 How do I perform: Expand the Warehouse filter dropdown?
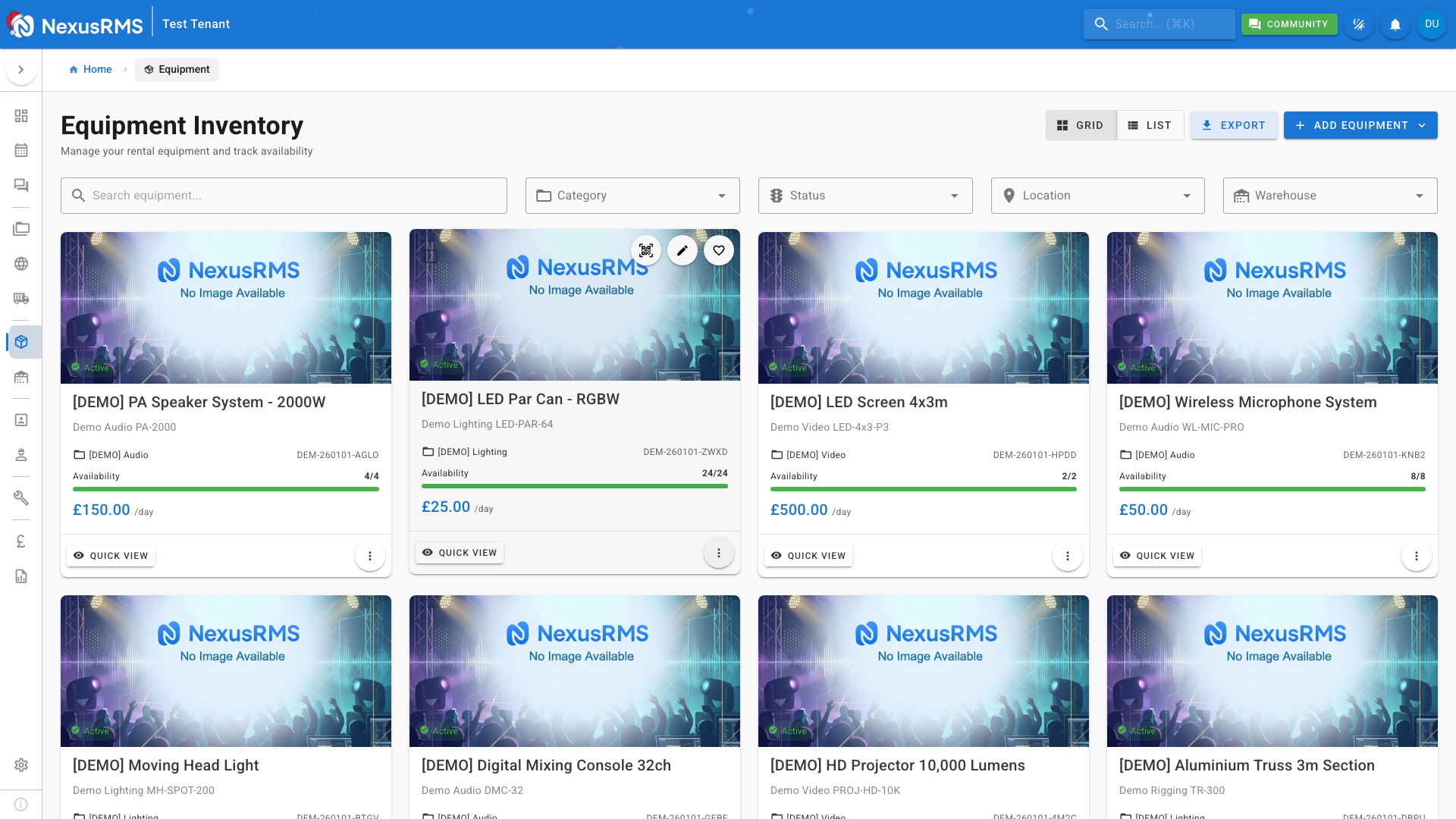1330,196
